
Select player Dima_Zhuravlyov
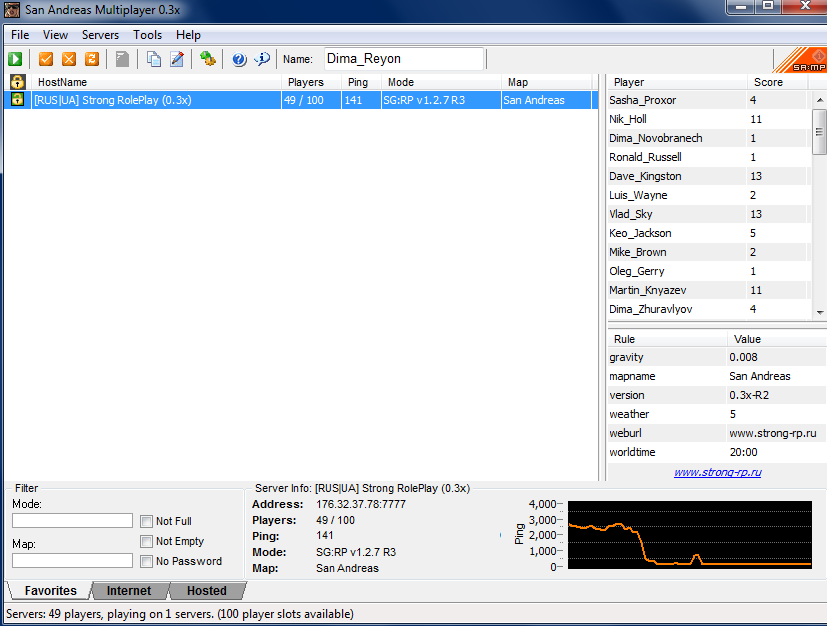[708, 309]
